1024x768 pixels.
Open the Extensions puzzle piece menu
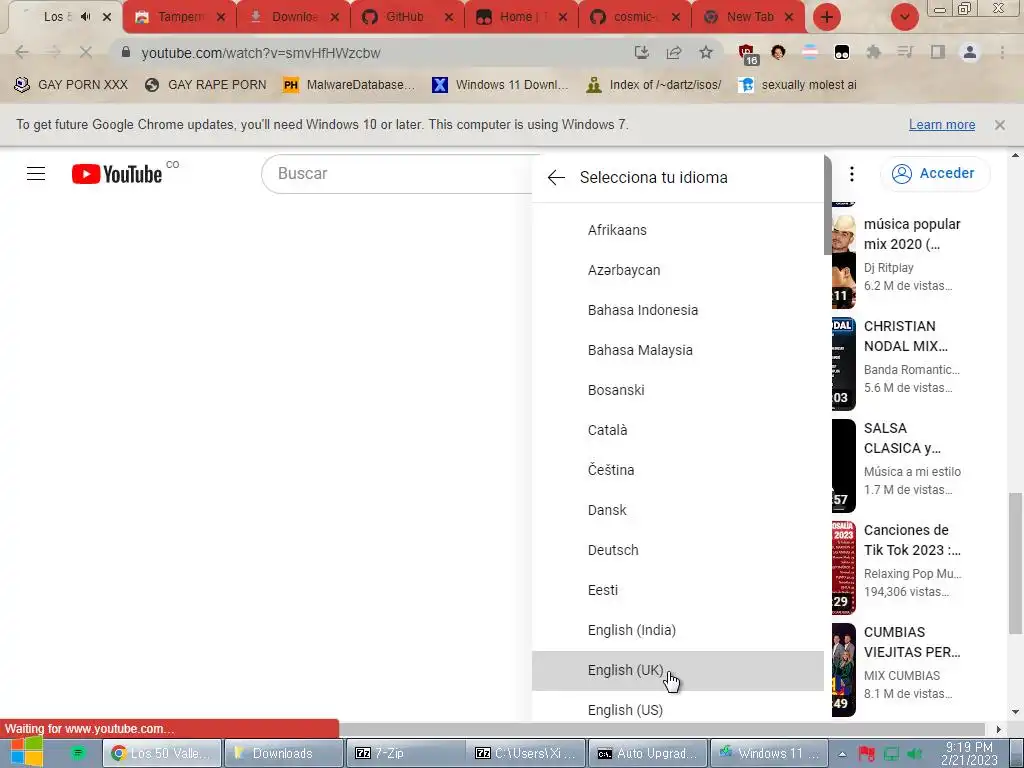(x=874, y=52)
